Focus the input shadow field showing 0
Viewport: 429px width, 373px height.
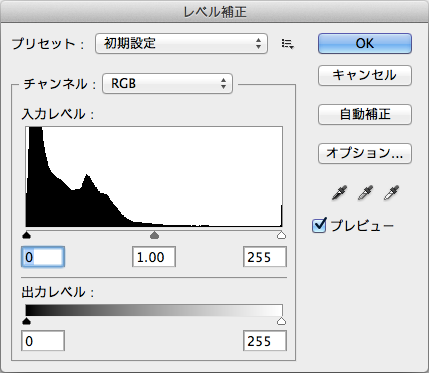pos(43,257)
